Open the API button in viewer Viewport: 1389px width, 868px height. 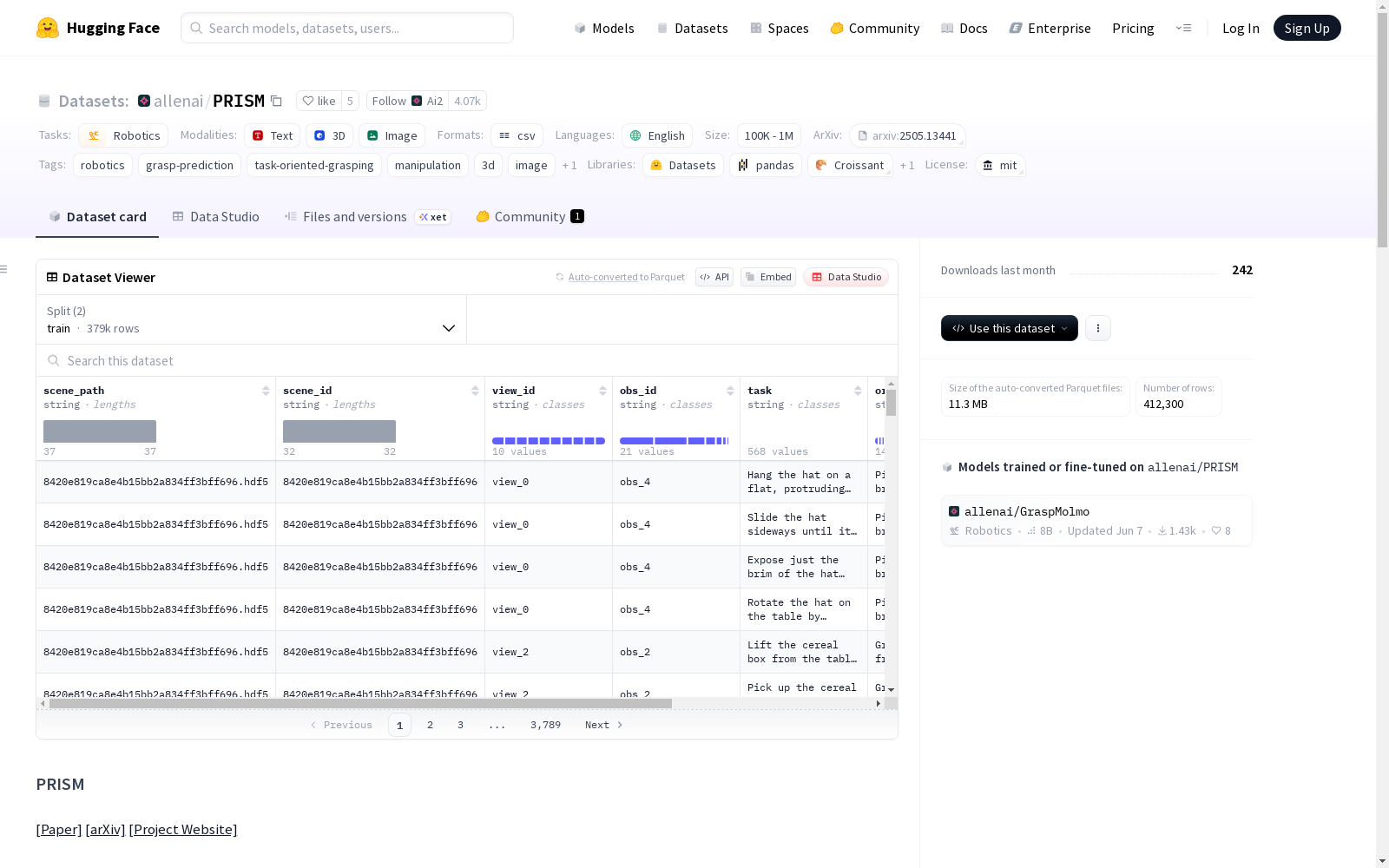coord(714,277)
